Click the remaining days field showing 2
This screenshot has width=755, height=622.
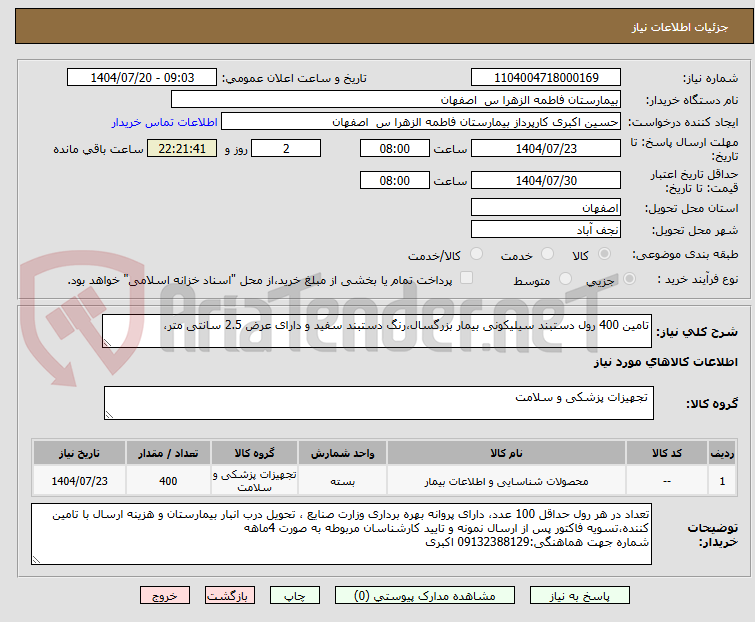click(286, 148)
